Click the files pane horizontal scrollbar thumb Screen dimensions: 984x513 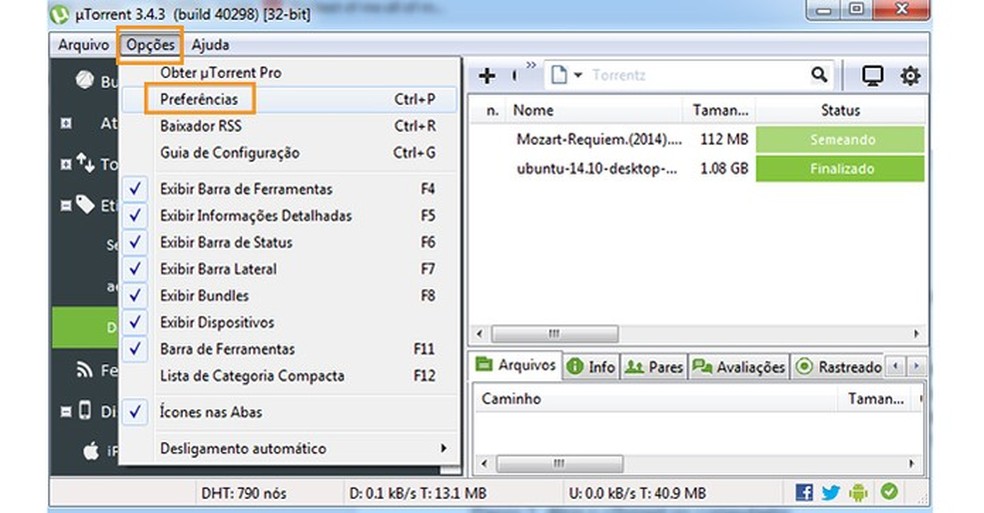click(x=559, y=464)
